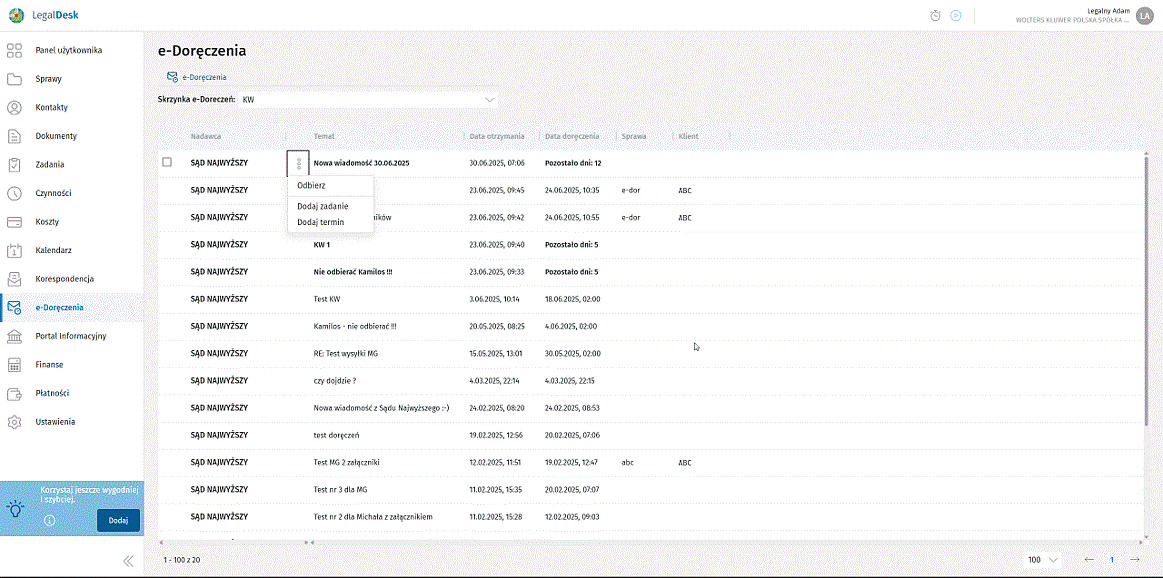Open message KW 1
The height and width of the screenshot is (578, 1163).
point(322,244)
